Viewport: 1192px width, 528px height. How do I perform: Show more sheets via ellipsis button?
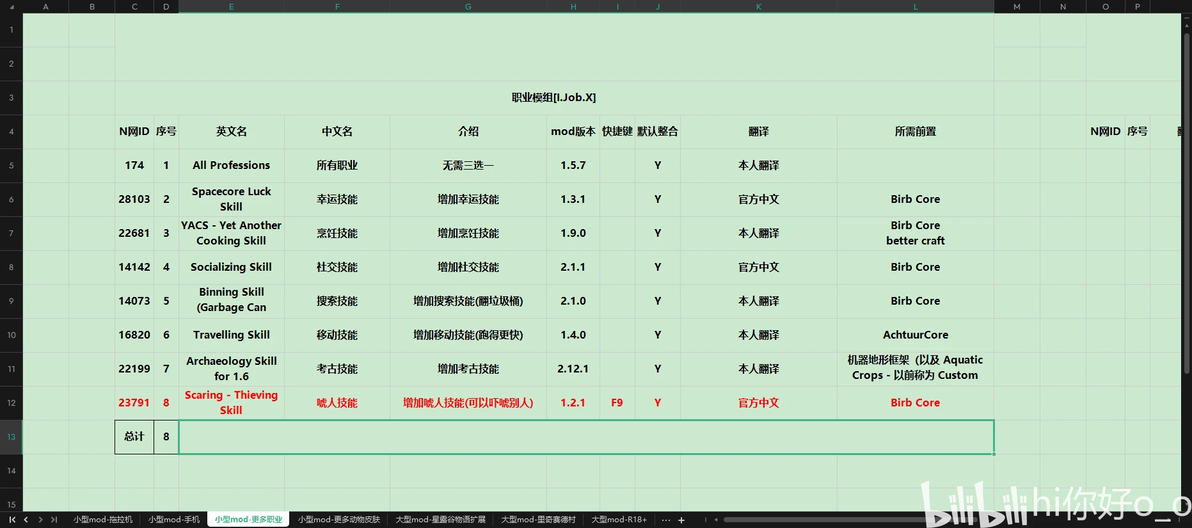coord(666,520)
